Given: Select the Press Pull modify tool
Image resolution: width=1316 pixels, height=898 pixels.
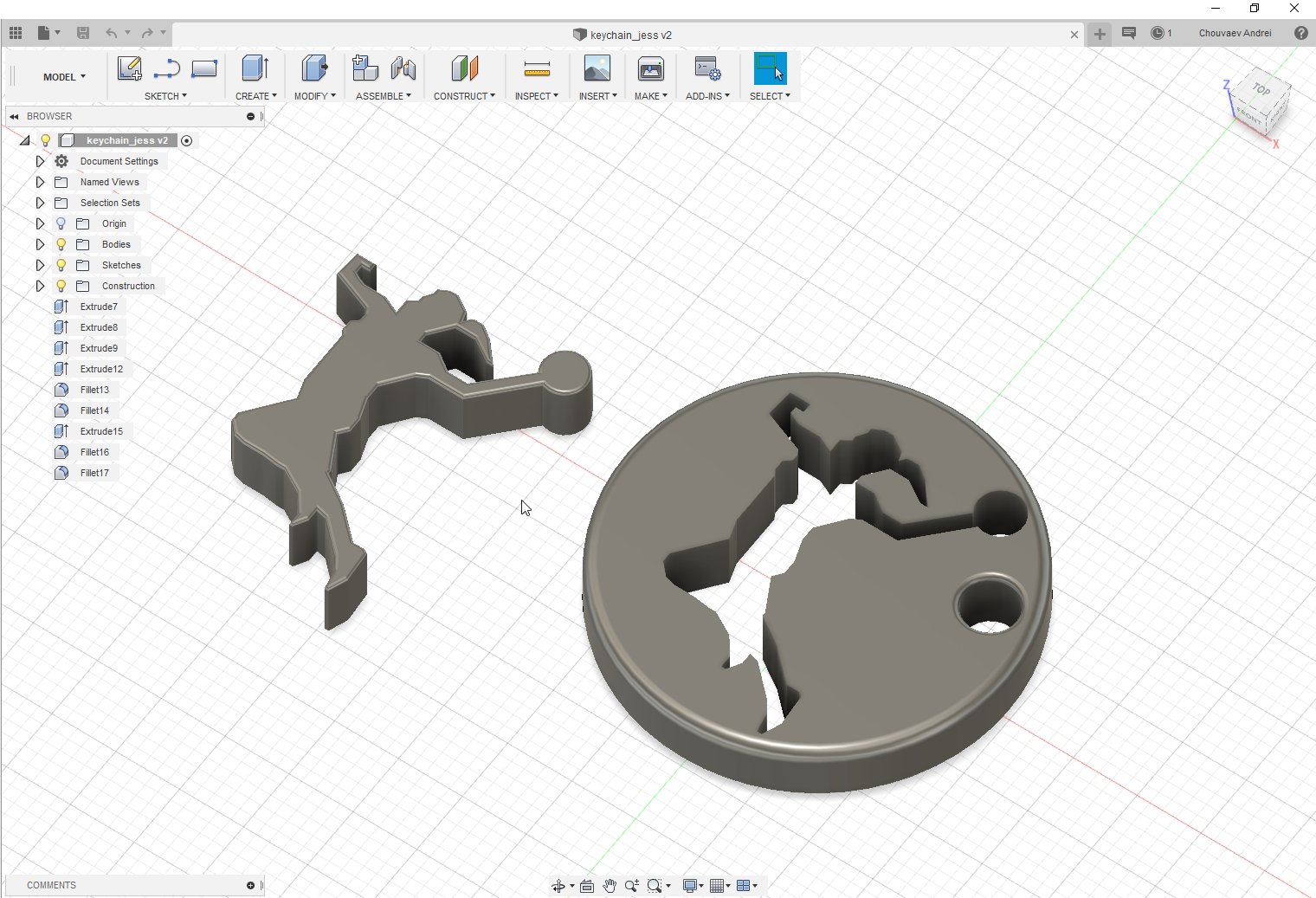Looking at the screenshot, I should pos(313,68).
